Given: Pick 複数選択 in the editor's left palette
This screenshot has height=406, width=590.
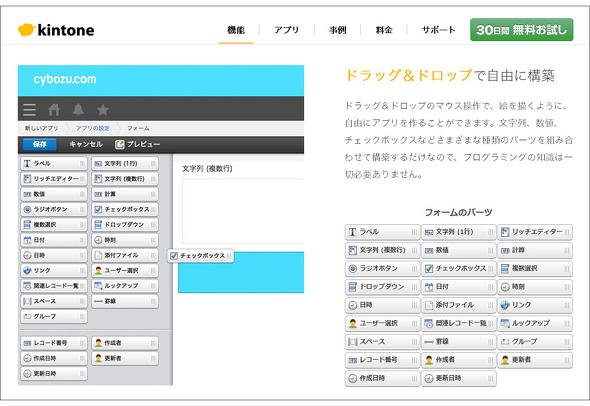Looking at the screenshot, I should click(x=54, y=225).
